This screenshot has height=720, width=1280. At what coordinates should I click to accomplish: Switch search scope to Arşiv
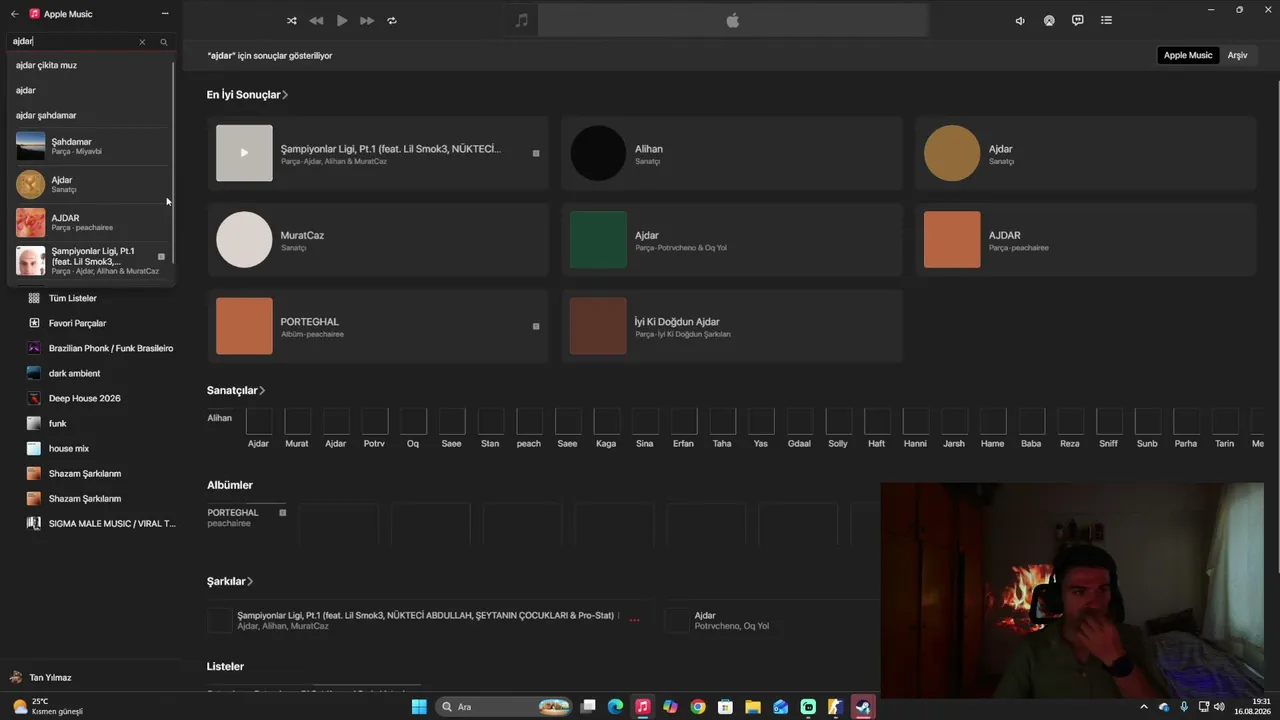click(1238, 55)
